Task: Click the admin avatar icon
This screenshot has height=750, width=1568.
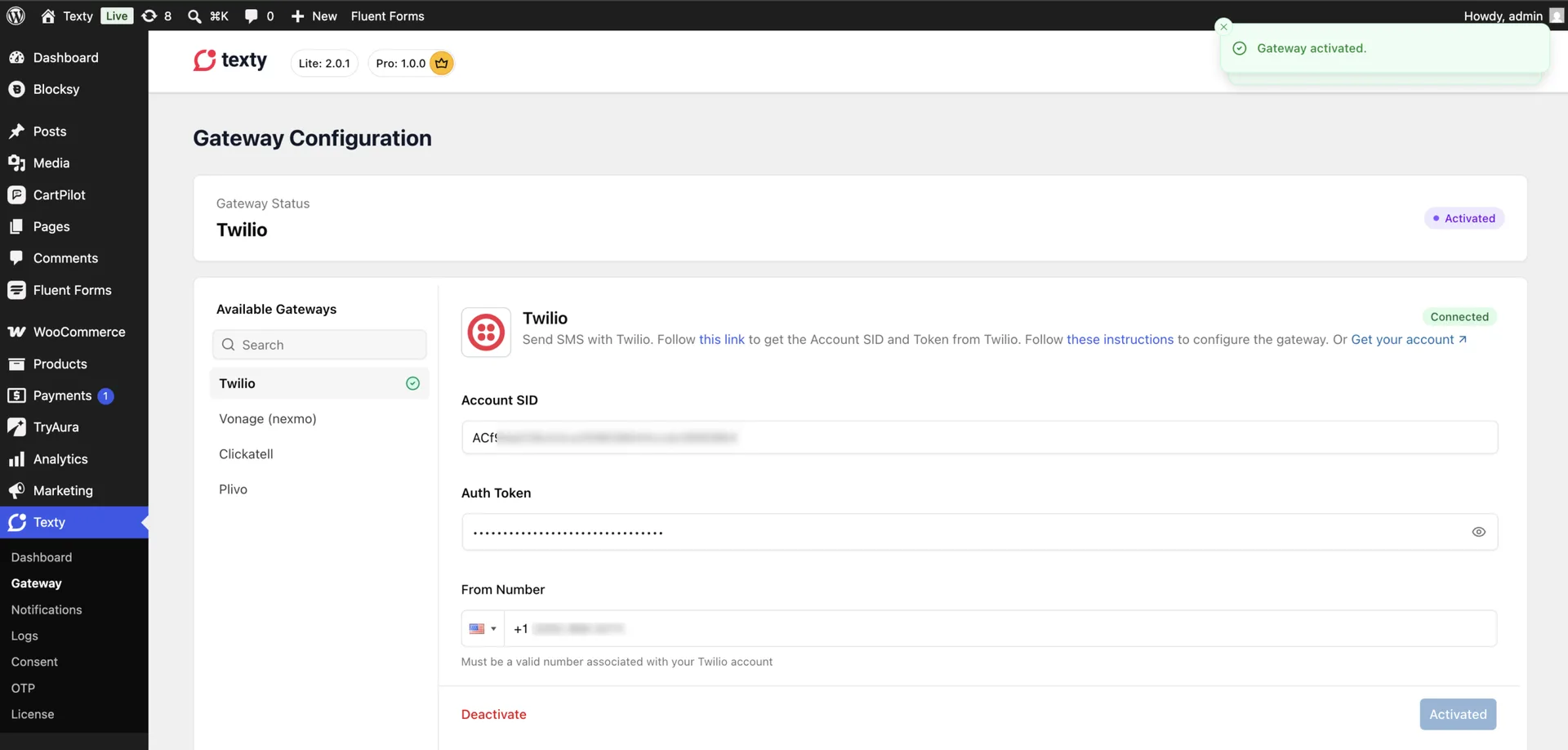Action: 1557,16
